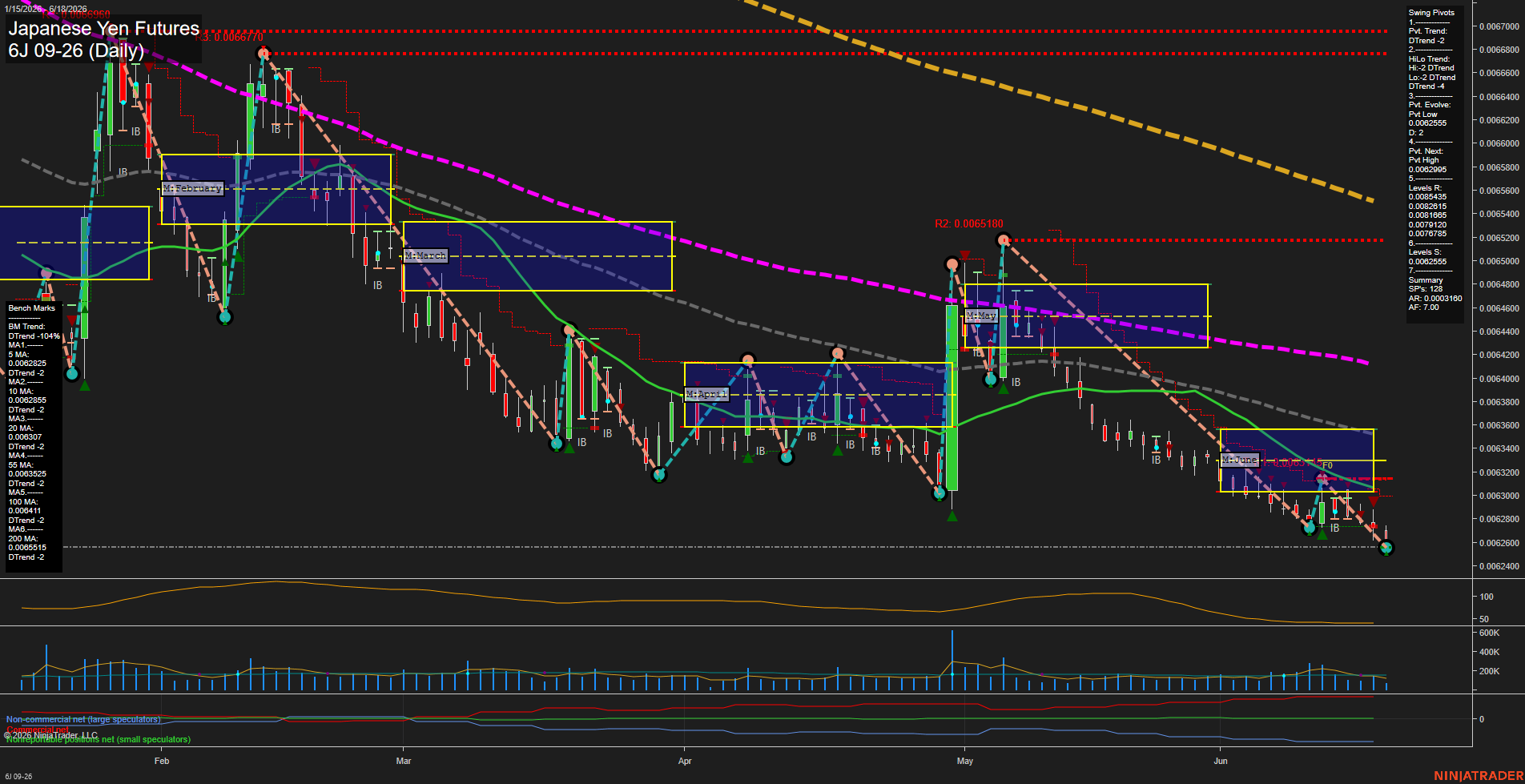Screen dimensions: 1525x784
Task: Click the 10 MA: label
Action: [21, 392]
